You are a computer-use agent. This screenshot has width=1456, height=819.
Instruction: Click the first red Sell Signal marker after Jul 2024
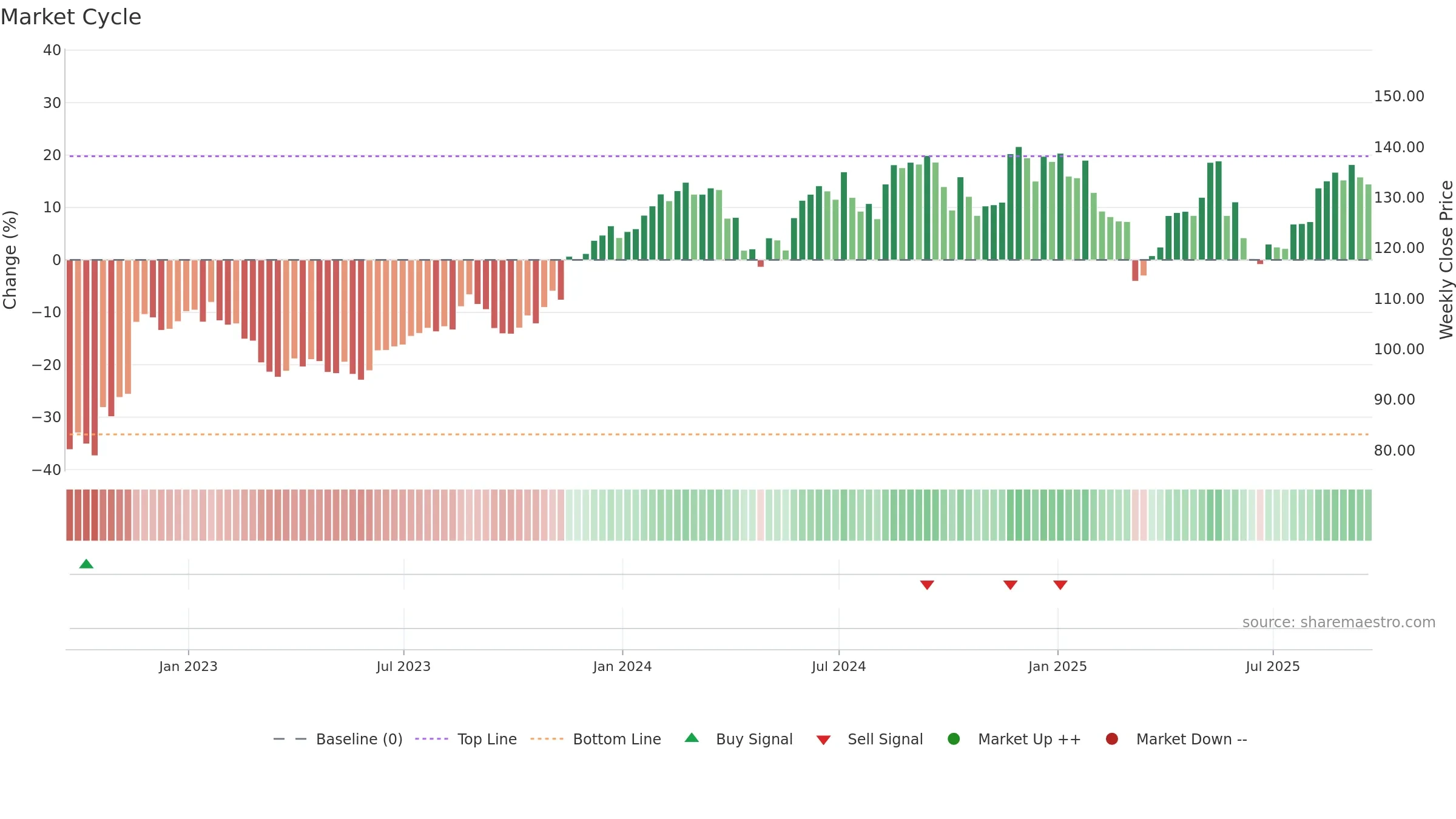927,585
